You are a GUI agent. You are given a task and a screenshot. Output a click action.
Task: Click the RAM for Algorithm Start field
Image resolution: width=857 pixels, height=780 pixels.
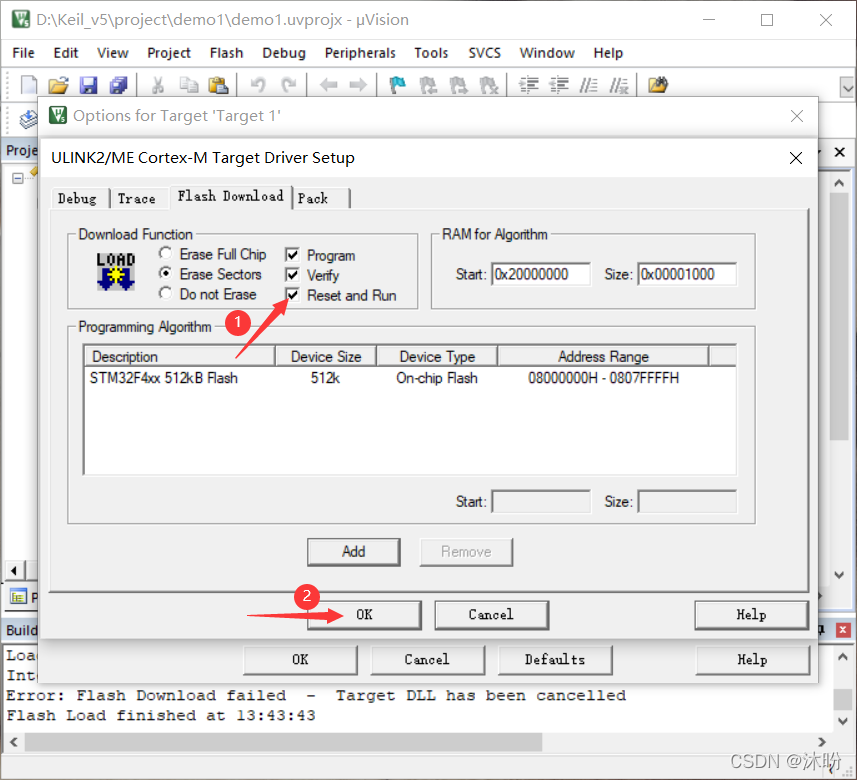click(541, 274)
